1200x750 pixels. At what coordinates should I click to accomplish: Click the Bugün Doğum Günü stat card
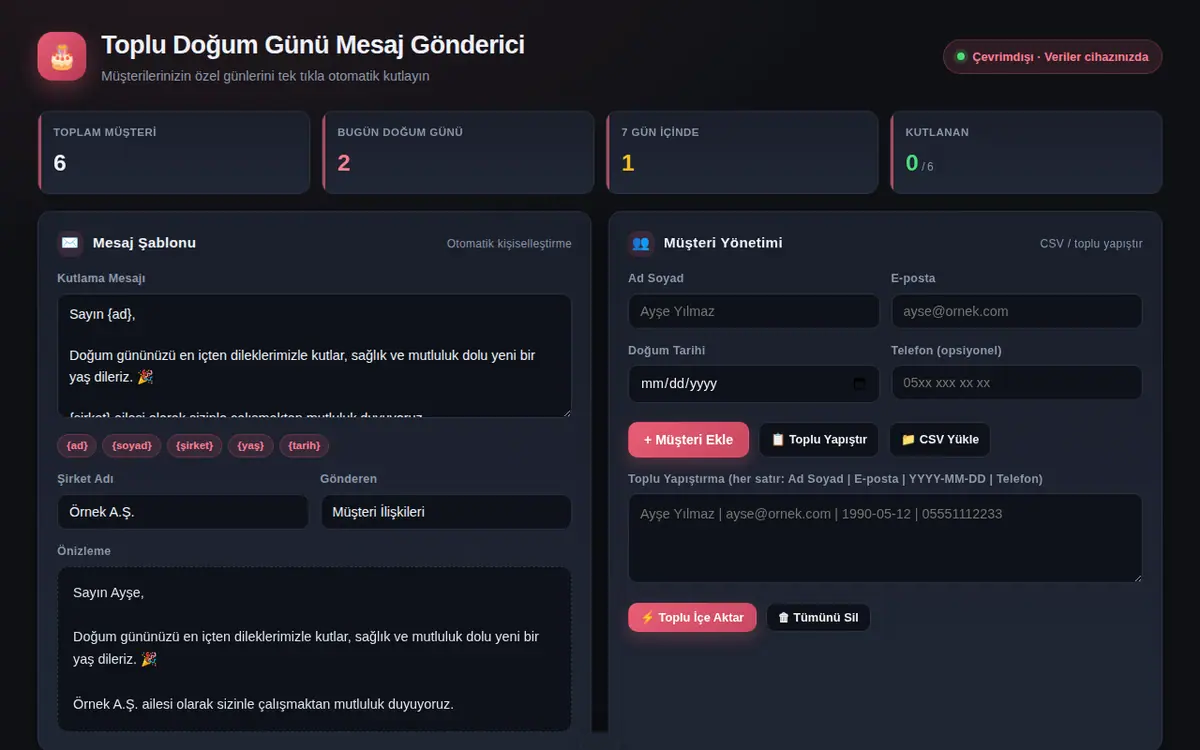click(458, 152)
